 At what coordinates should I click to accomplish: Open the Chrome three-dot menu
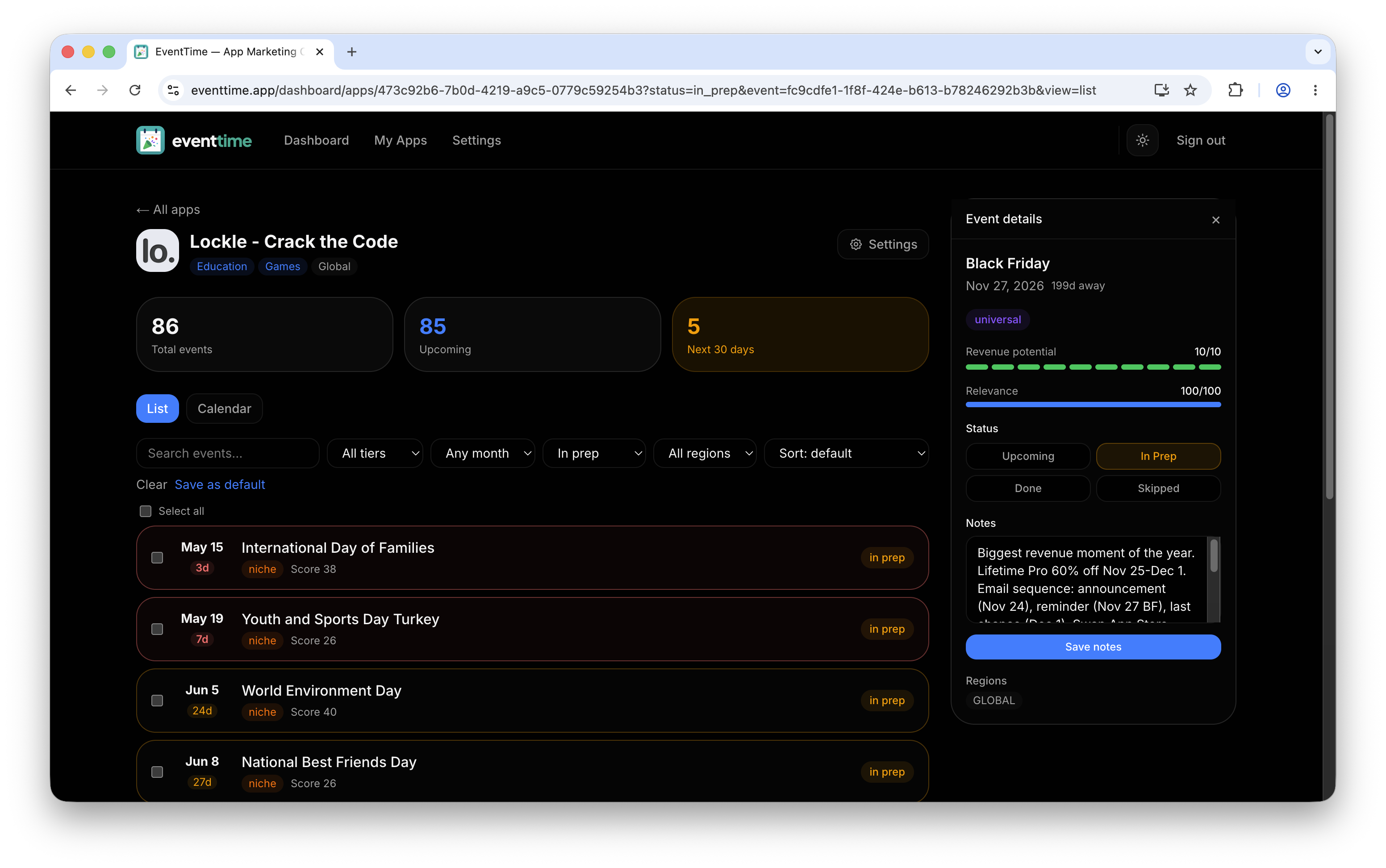click(1315, 90)
